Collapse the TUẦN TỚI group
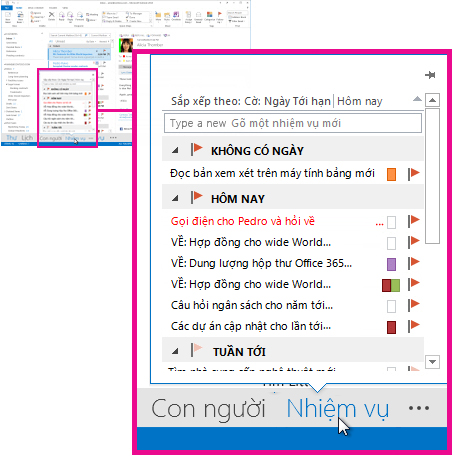 click(175, 351)
